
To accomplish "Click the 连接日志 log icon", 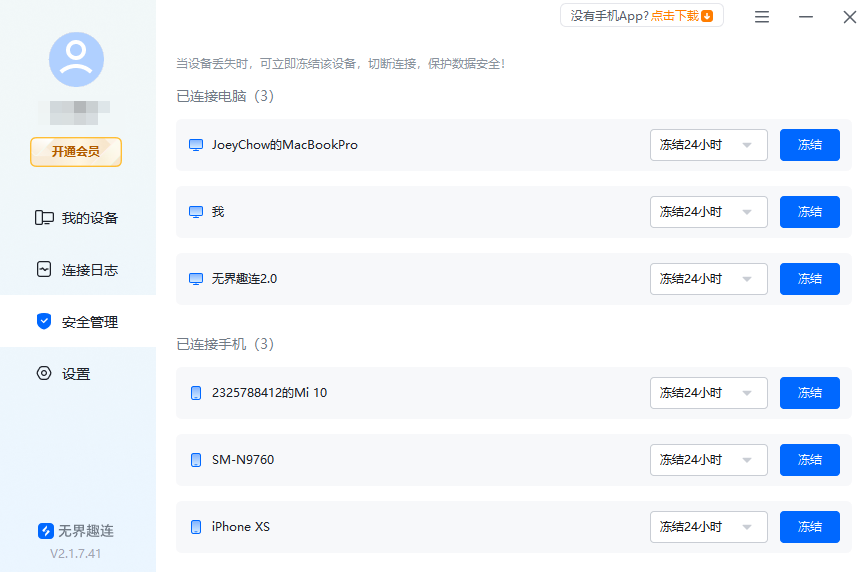I will click(x=44, y=269).
